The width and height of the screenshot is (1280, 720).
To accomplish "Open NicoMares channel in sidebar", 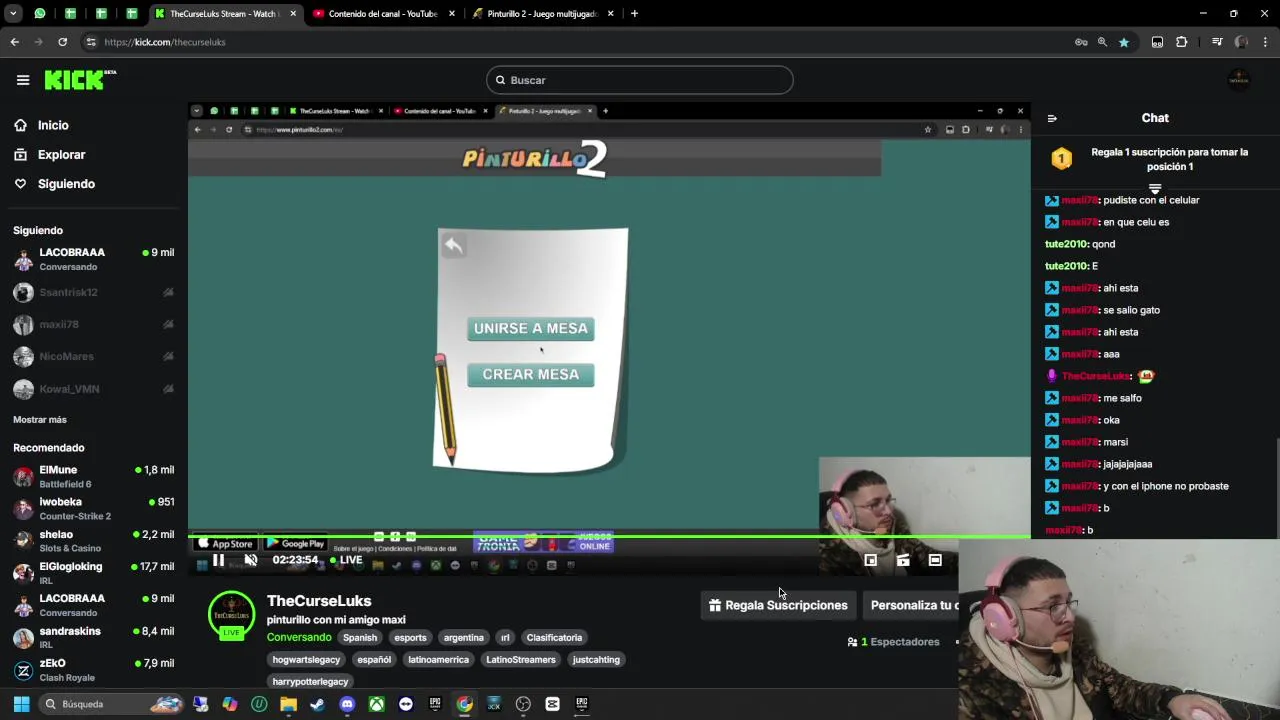I will pos(94,356).
